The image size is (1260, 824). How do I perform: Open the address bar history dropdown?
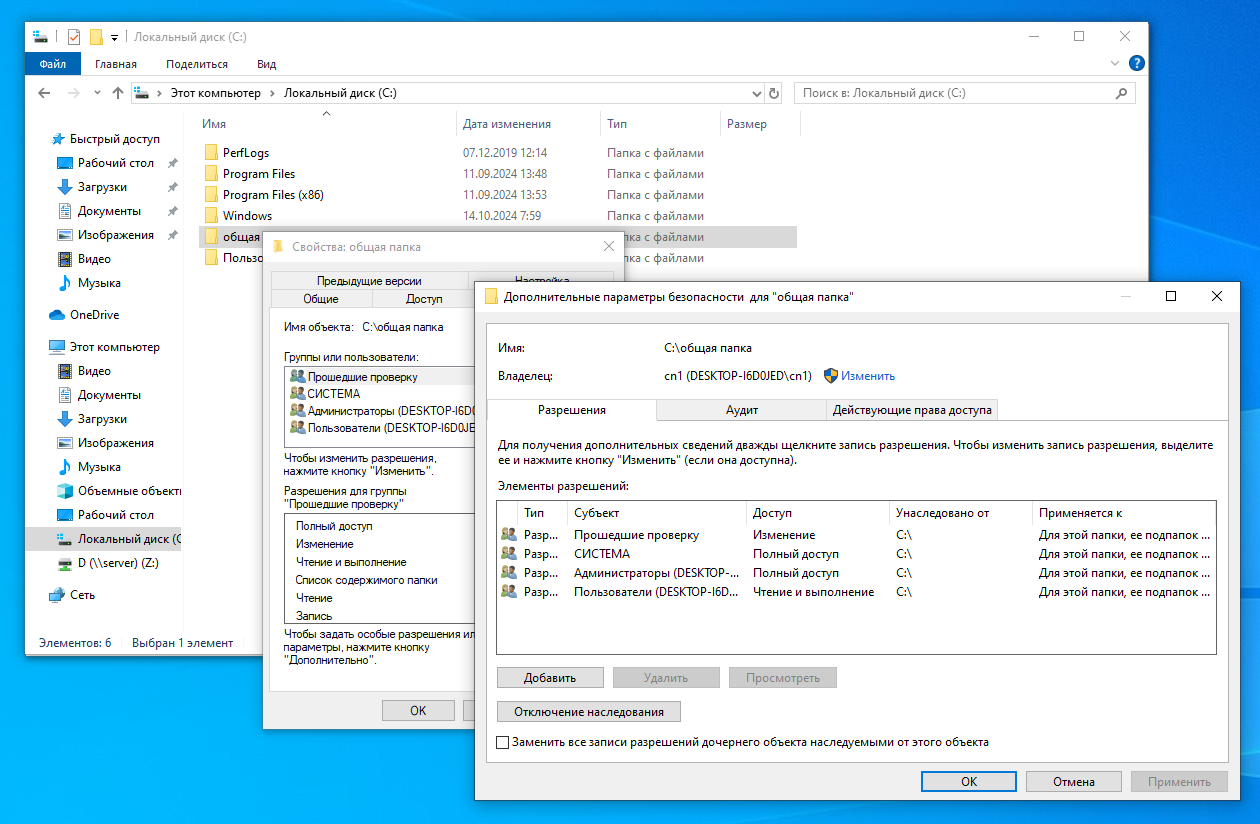756,93
